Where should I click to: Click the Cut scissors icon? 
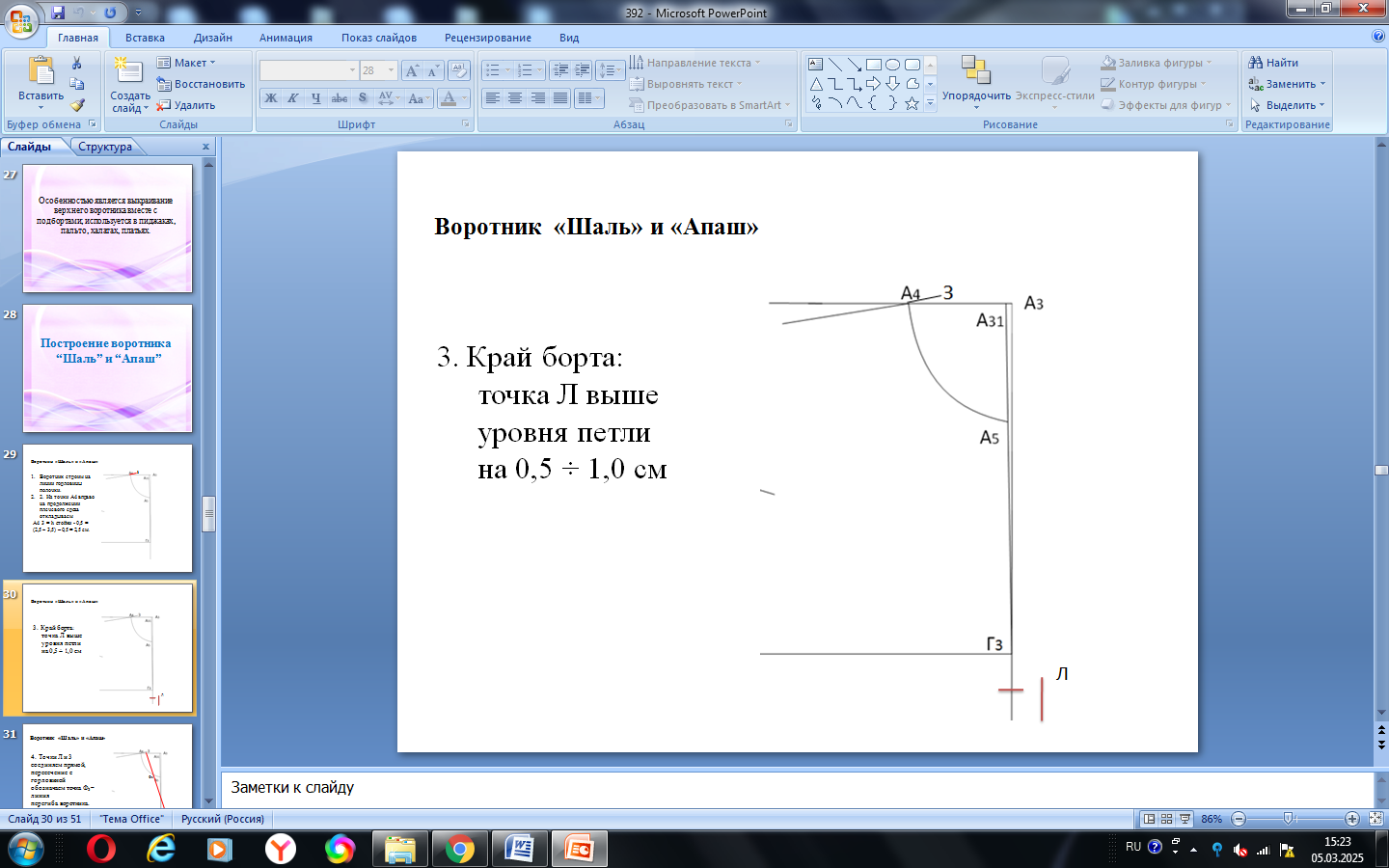pos(76,64)
